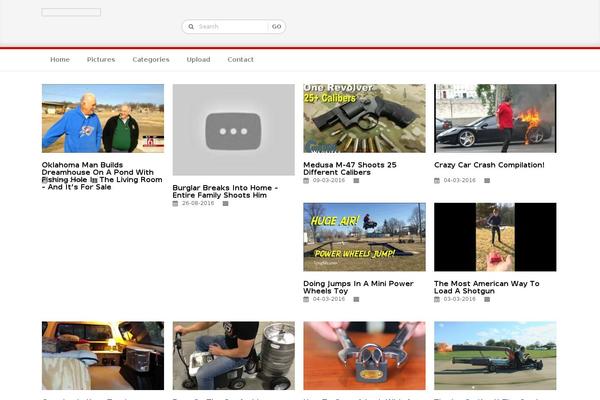Click the Huge Air Power Wheels Jump thumbnail
The image size is (600, 400).
[365, 237]
